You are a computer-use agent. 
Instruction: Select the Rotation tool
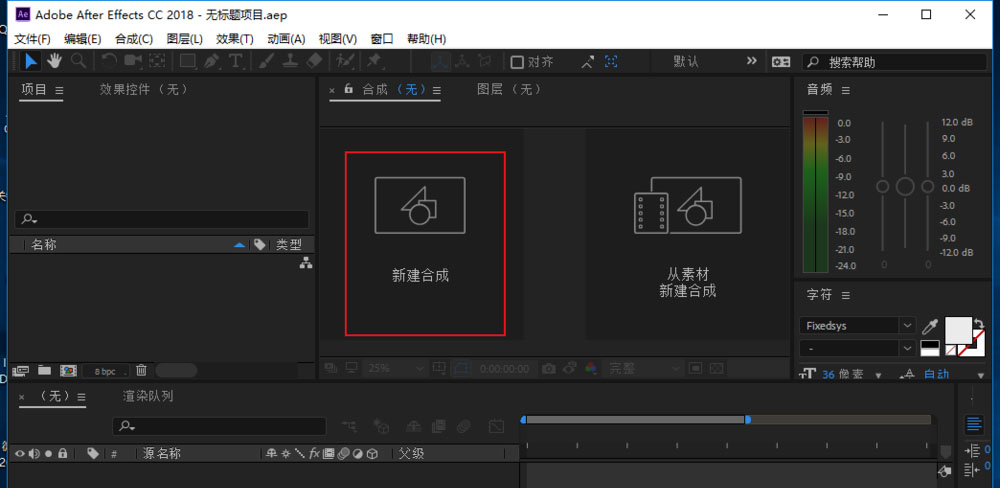109,61
